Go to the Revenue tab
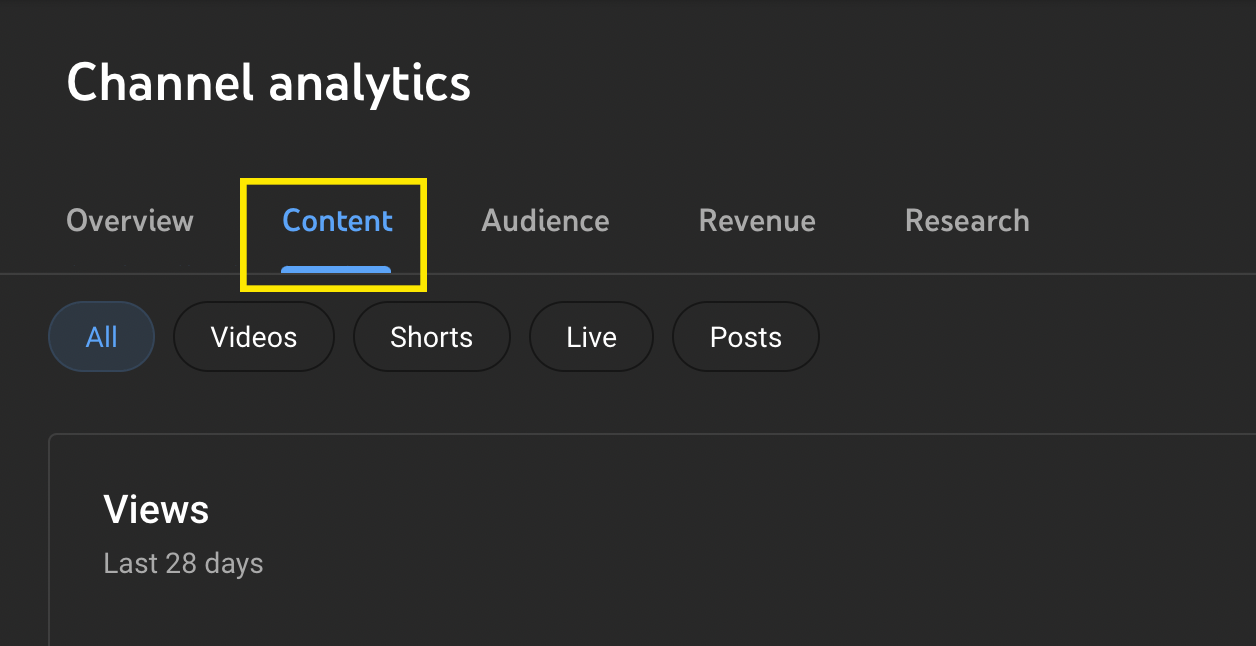This screenshot has height=646, width=1256. tap(757, 221)
